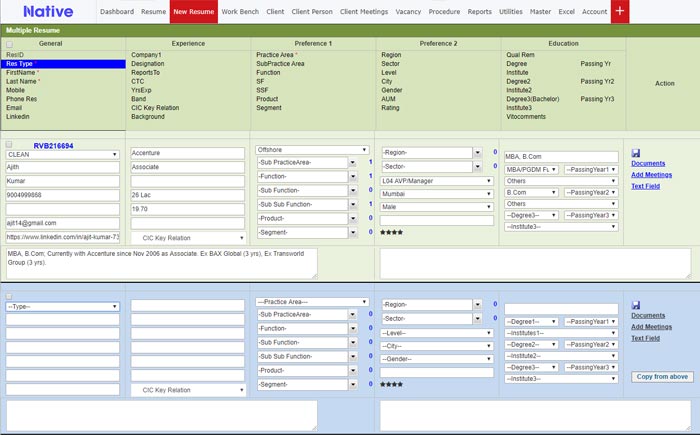This screenshot has width=700, height=435.
Task: Click the save disk icon in blue blank row
Action: point(636,305)
